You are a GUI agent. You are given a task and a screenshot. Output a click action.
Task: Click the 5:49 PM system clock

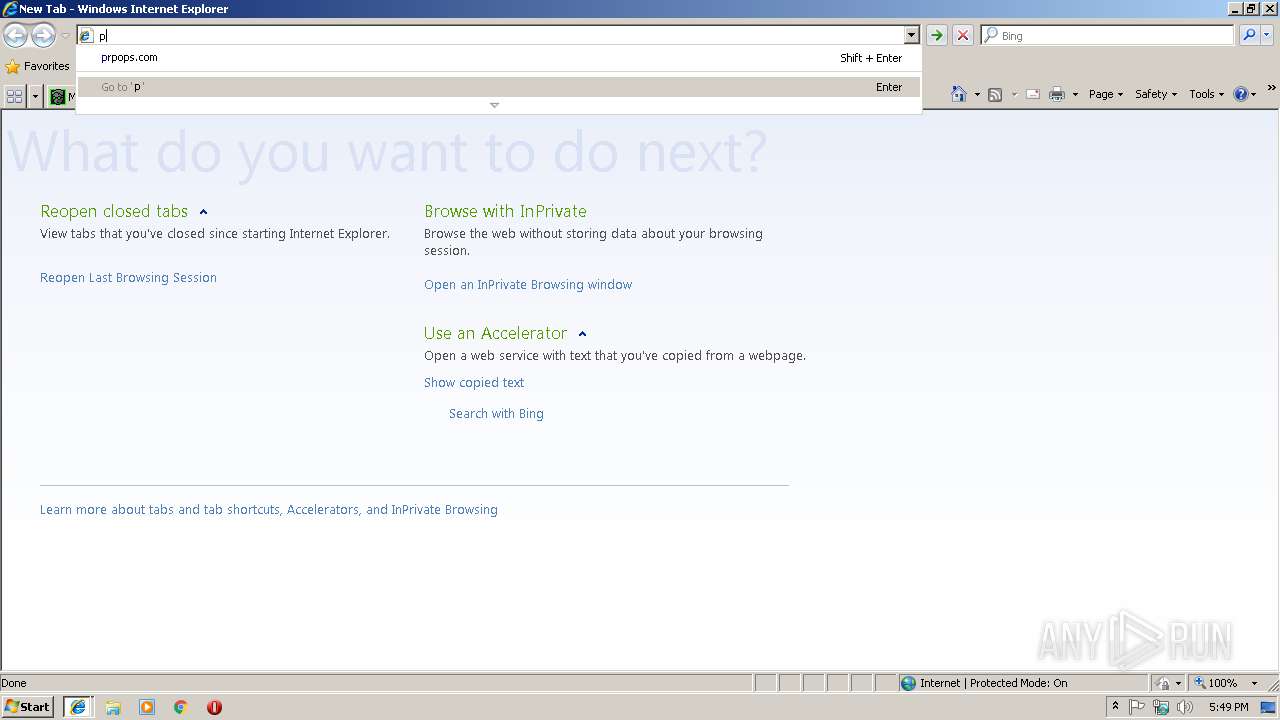1228,707
